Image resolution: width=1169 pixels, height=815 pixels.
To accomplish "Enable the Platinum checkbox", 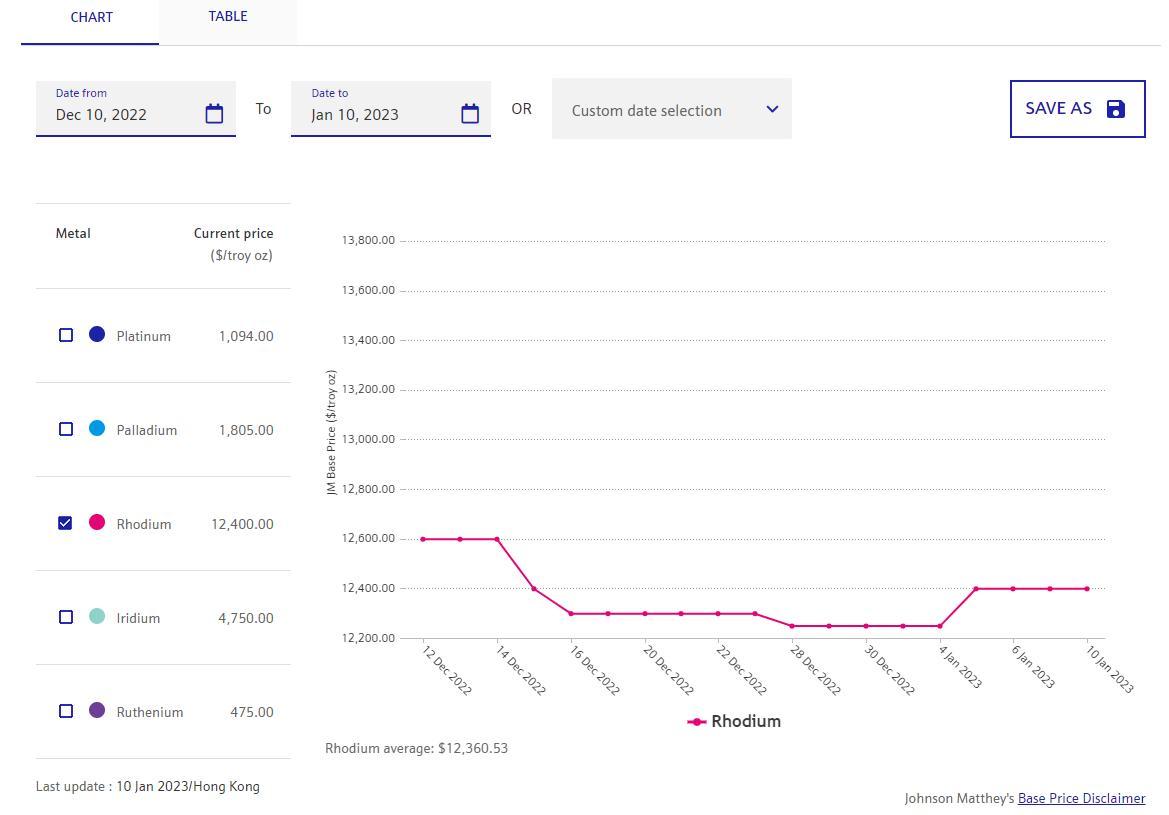I will point(66,335).
